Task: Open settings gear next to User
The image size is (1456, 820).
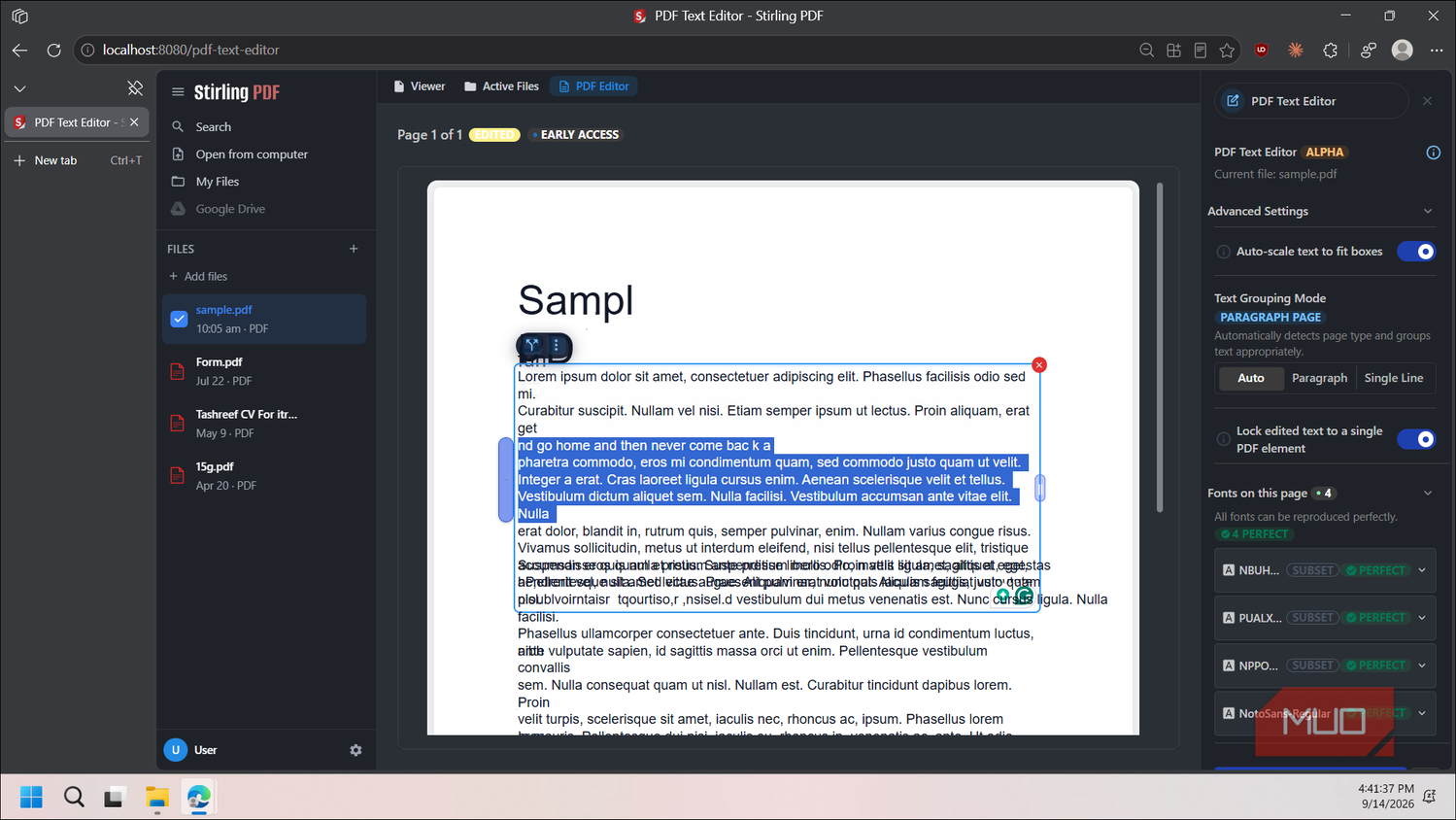Action: [356, 750]
